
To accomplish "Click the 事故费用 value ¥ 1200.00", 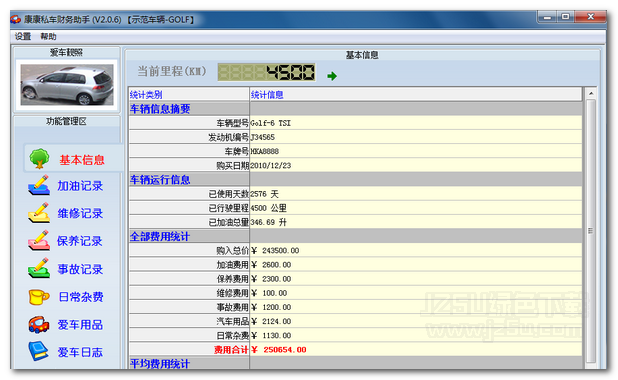I will tap(271, 307).
